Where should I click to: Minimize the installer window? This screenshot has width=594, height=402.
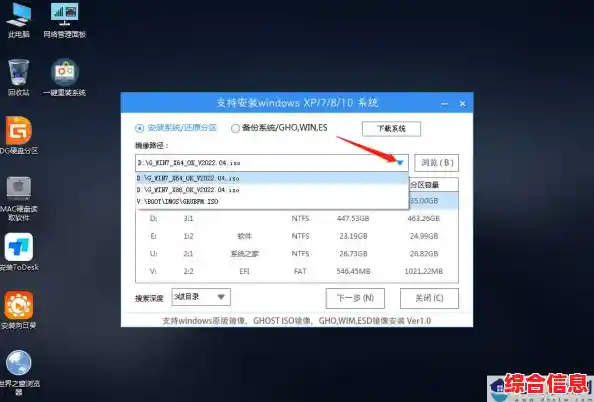tap(444, 103)
